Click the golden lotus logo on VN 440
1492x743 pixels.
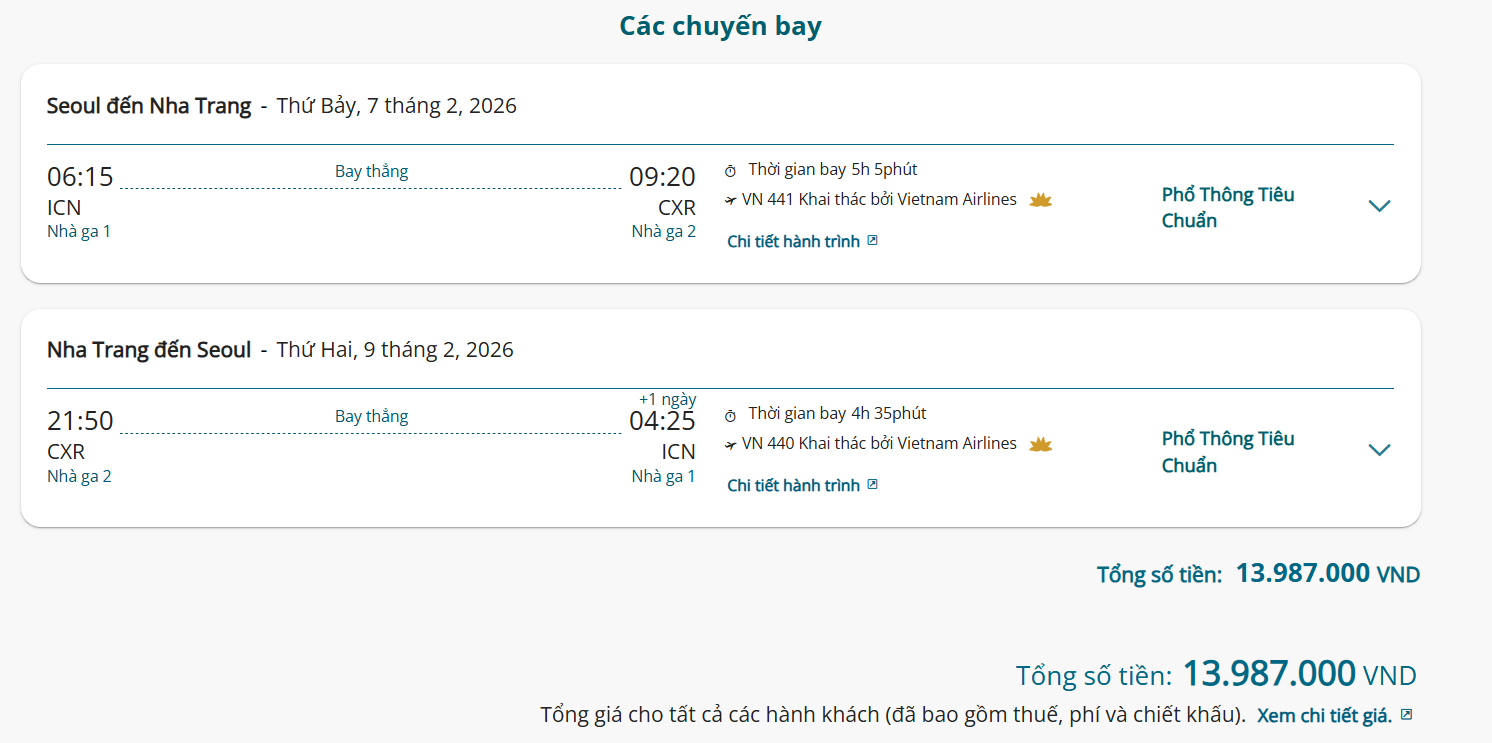1041,444
